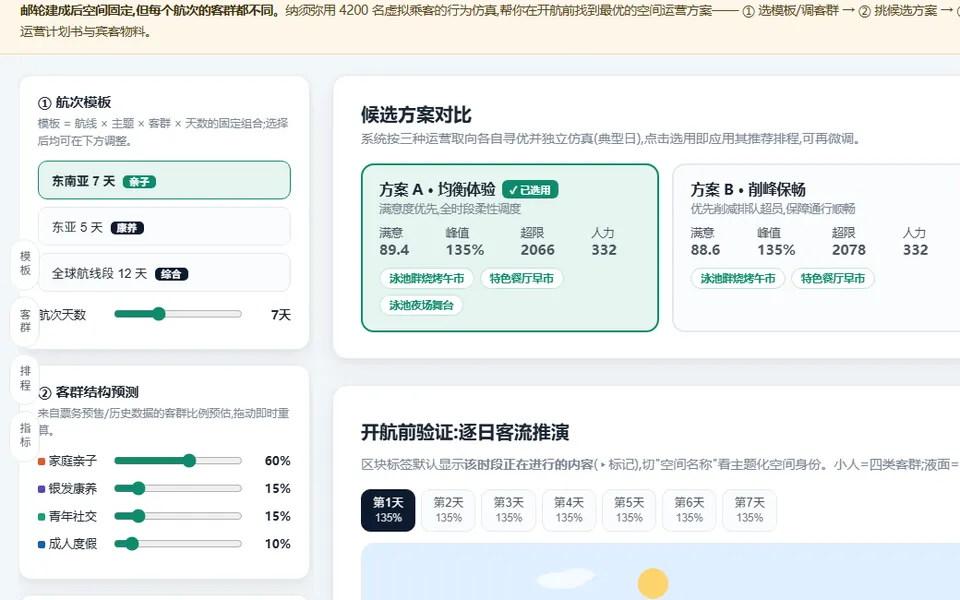Click the 亲子 tag badge
This screenshot has height=600, width=960.
pos(140,182)
